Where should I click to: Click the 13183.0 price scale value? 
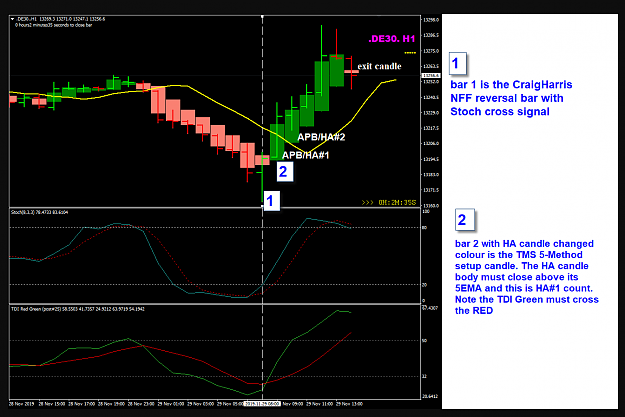(431, 175)
